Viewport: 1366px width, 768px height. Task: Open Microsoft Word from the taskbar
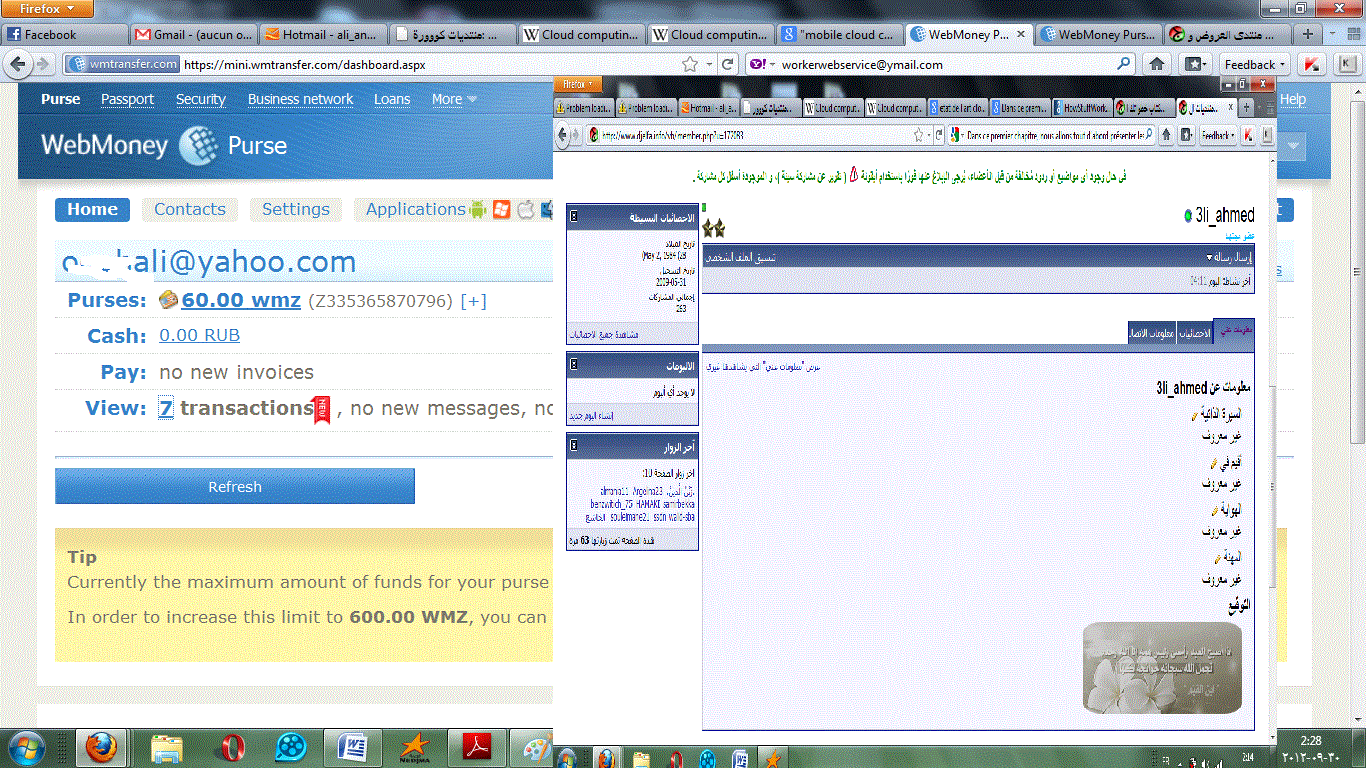(353, 748)
